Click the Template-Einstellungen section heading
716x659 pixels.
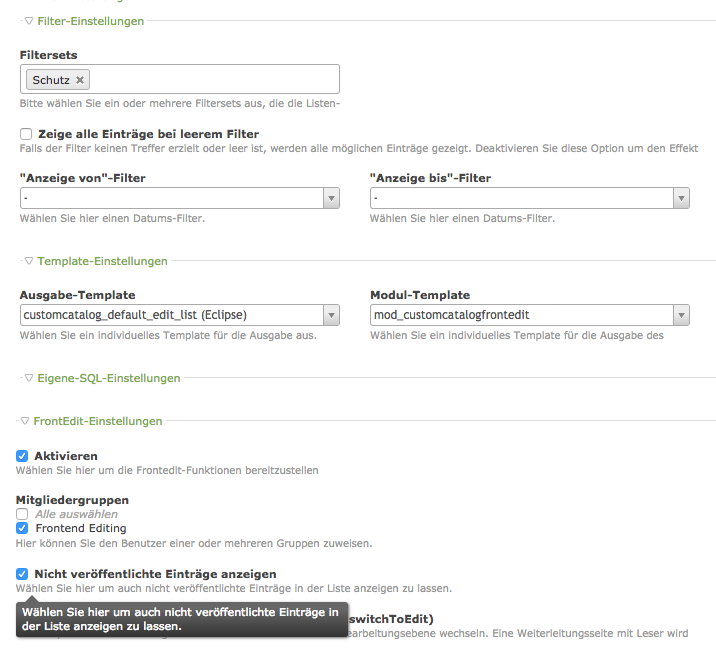pos(102,261)
